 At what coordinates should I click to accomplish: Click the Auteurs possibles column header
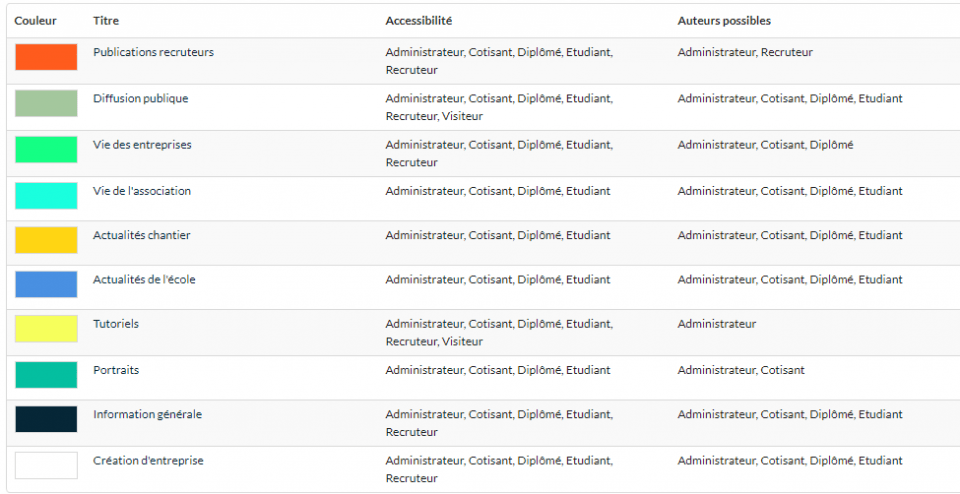coord(724,21)
